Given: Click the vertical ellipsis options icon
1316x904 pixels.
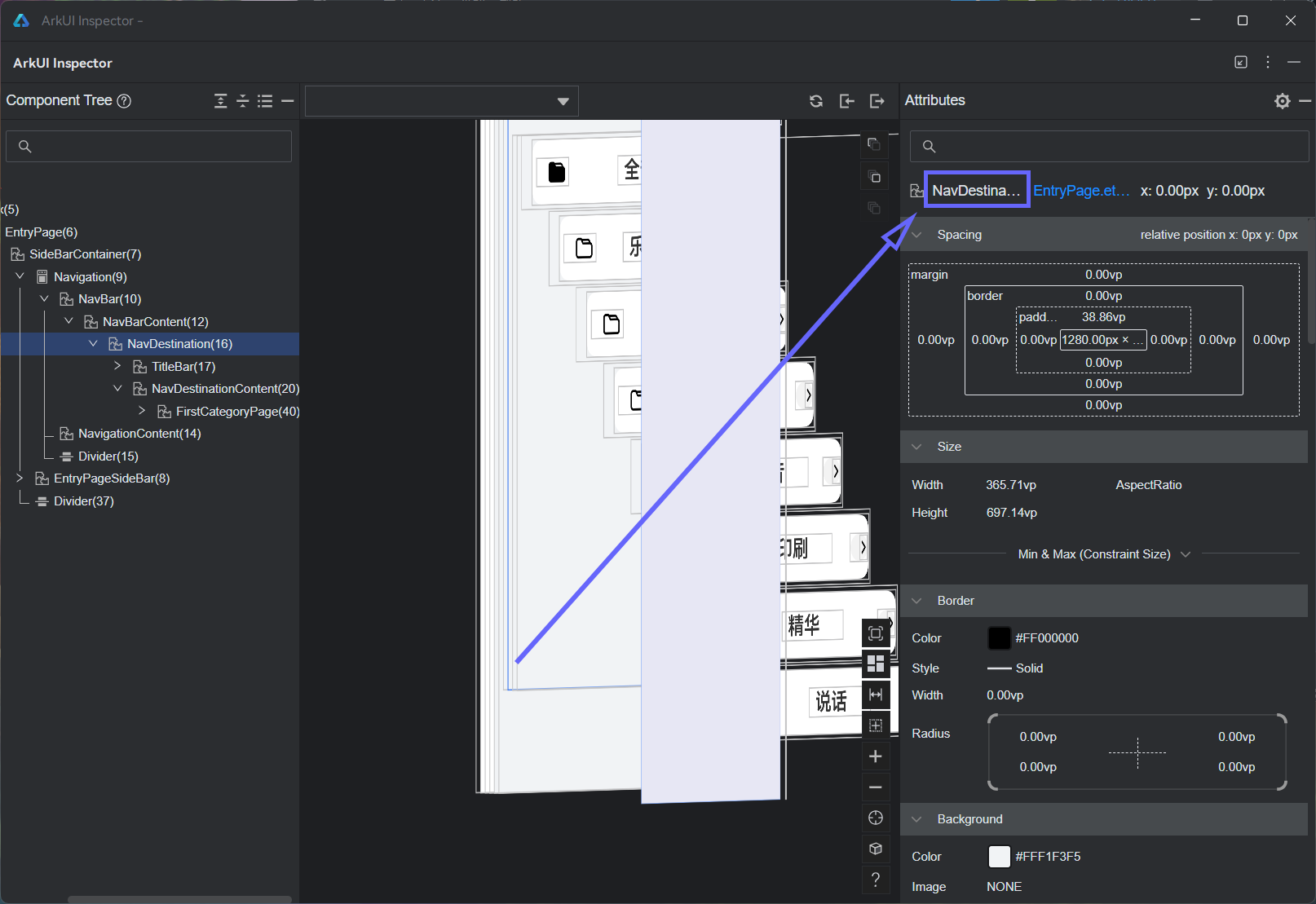Looking at the screenshot, I should click(x=1268, y=63).
